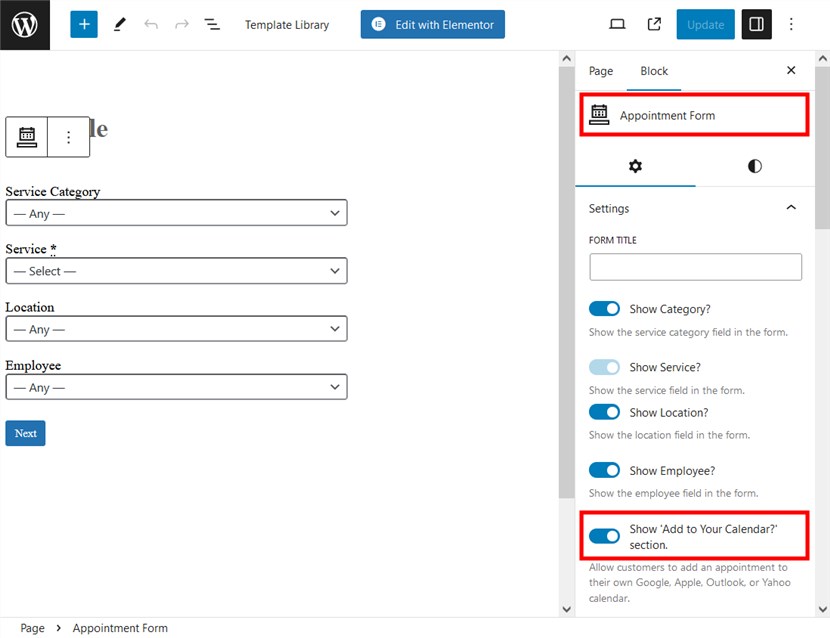Click the Next button in form
This screenshot has width=830, height=638.
25,433
